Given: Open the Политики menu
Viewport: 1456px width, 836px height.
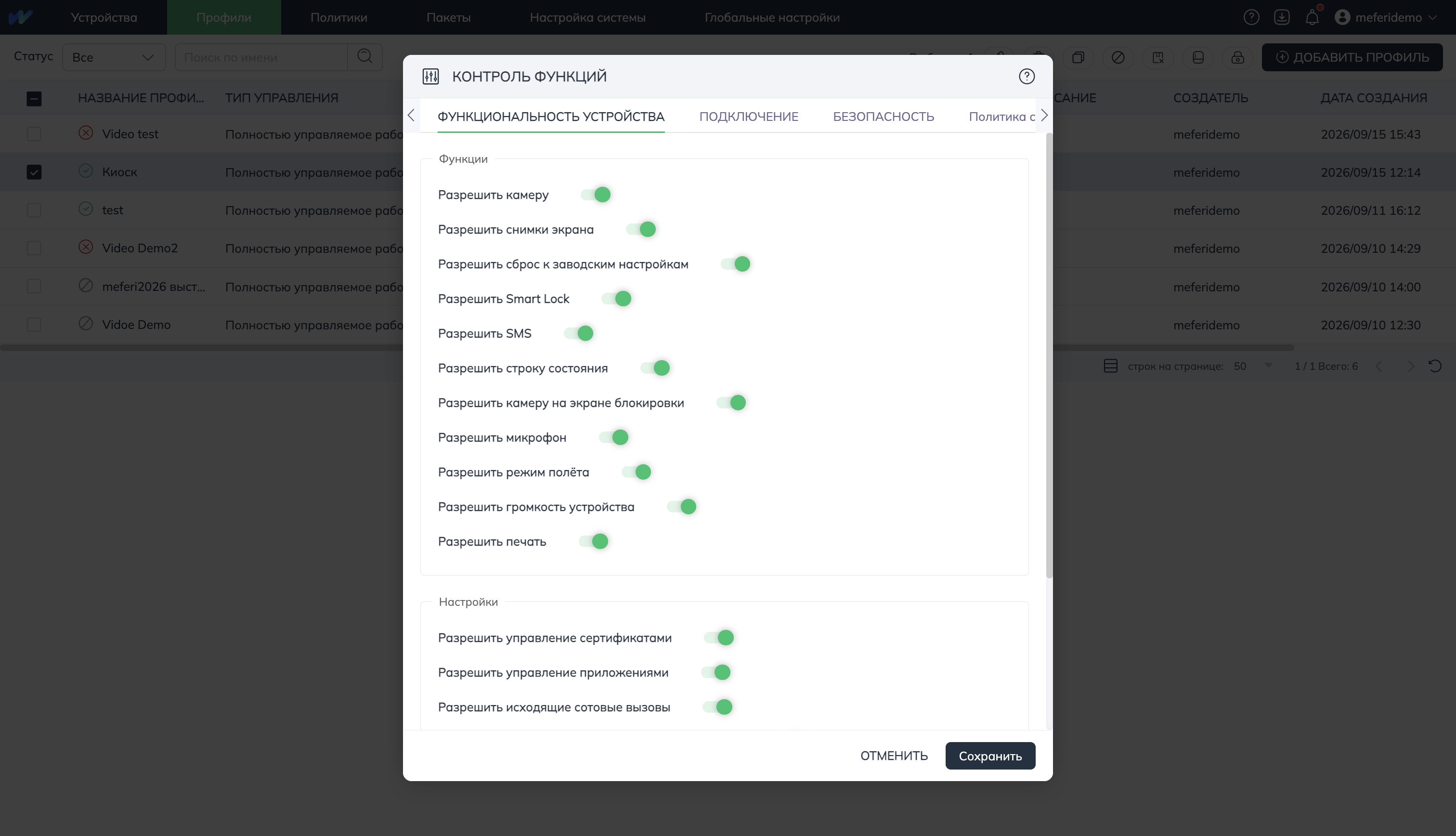Looking at the screenshot, I should point(338,17).
